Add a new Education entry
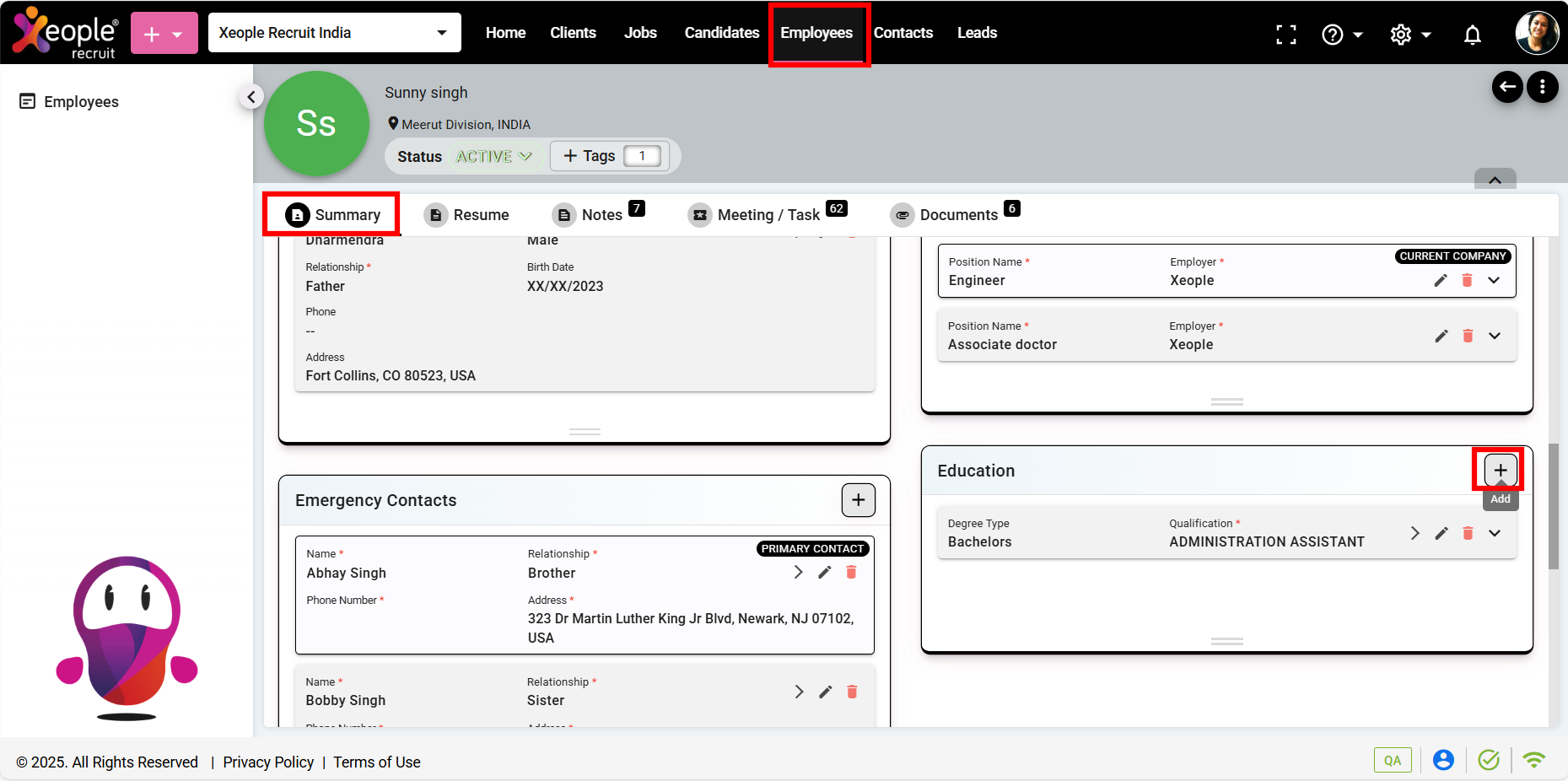Viewport: 1568px width, 781px height. (x=1501, y=470)
